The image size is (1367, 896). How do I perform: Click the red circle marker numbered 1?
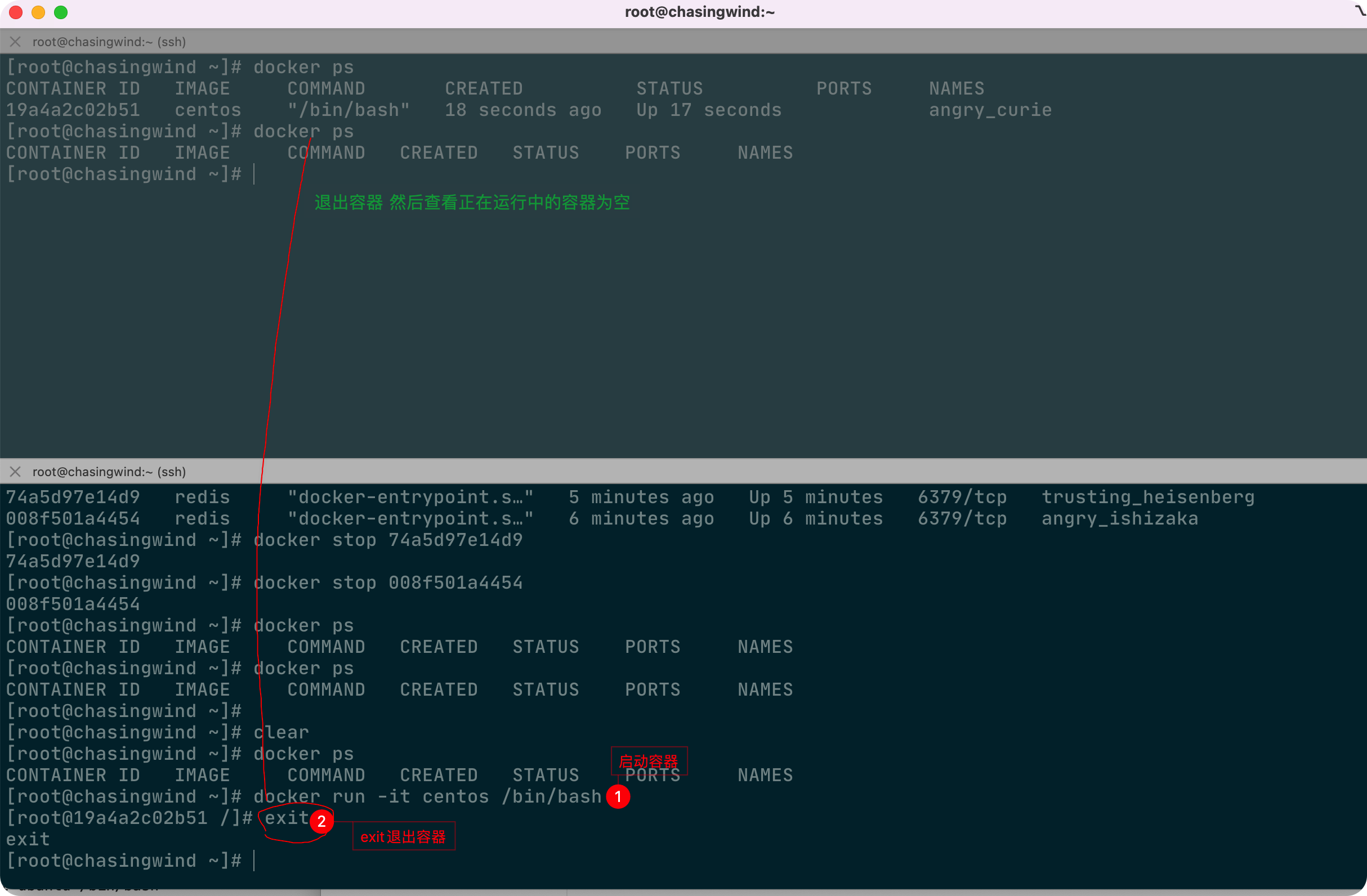618,797
